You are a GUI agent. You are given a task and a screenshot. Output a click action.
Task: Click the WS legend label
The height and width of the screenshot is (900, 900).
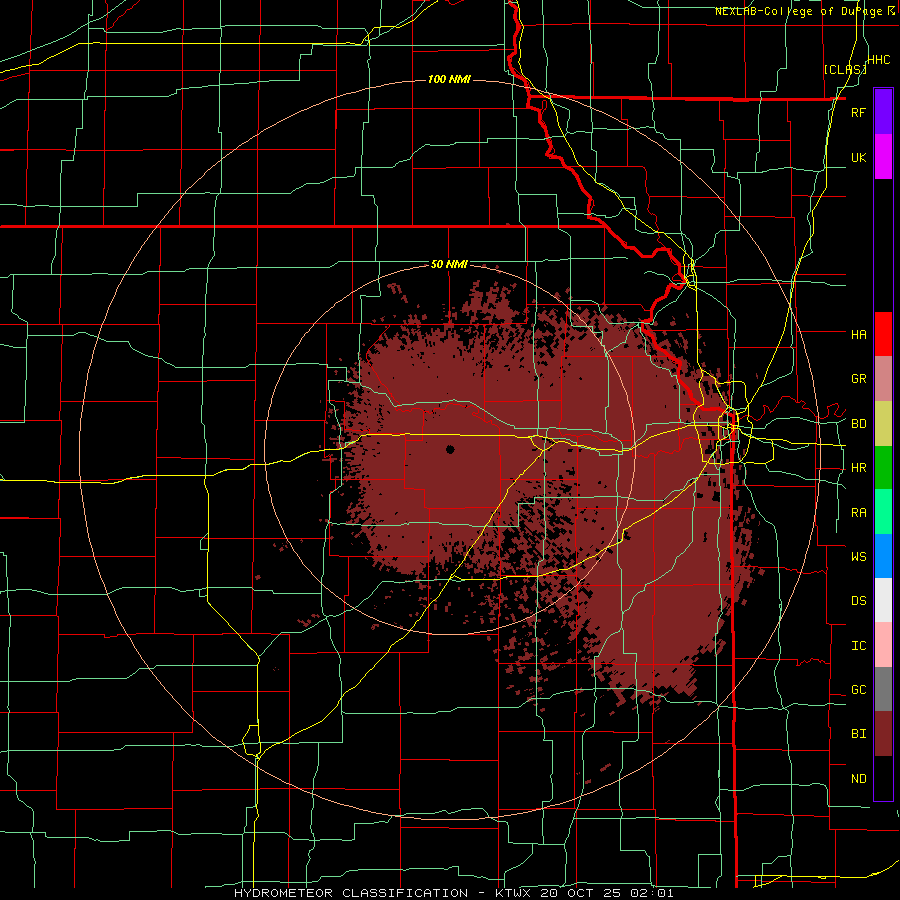(858, 556)
